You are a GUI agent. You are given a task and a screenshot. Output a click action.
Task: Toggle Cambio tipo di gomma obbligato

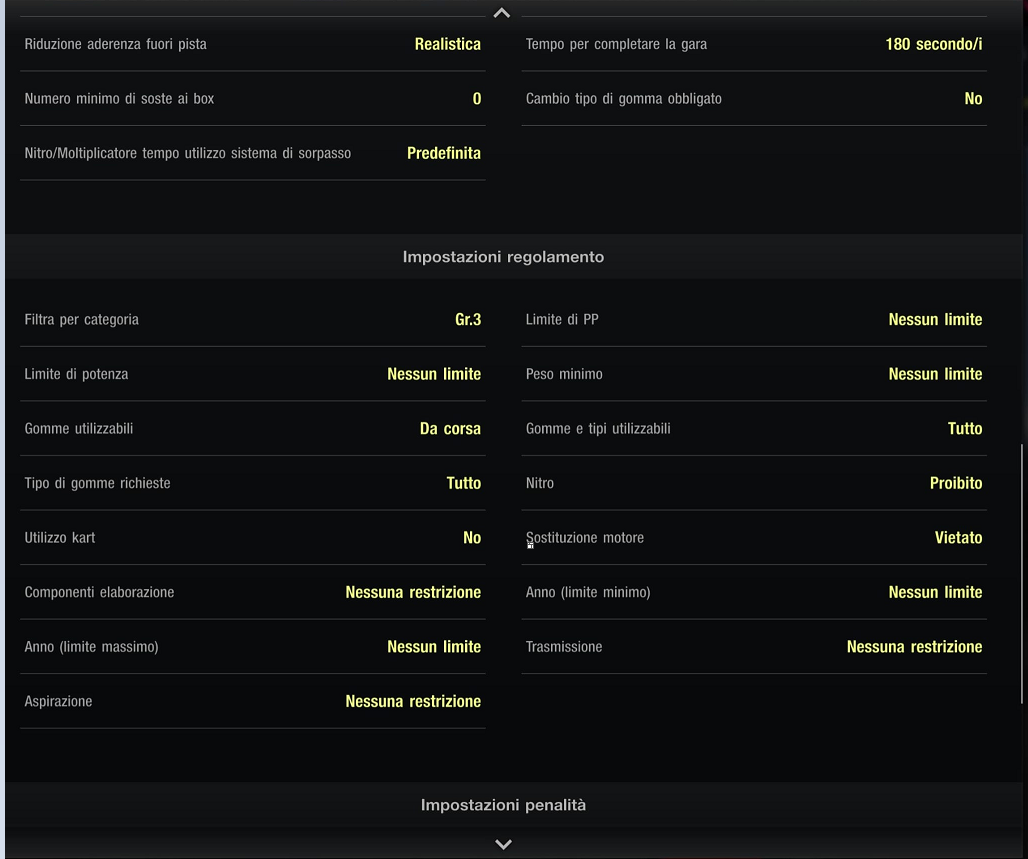point(754,99)
